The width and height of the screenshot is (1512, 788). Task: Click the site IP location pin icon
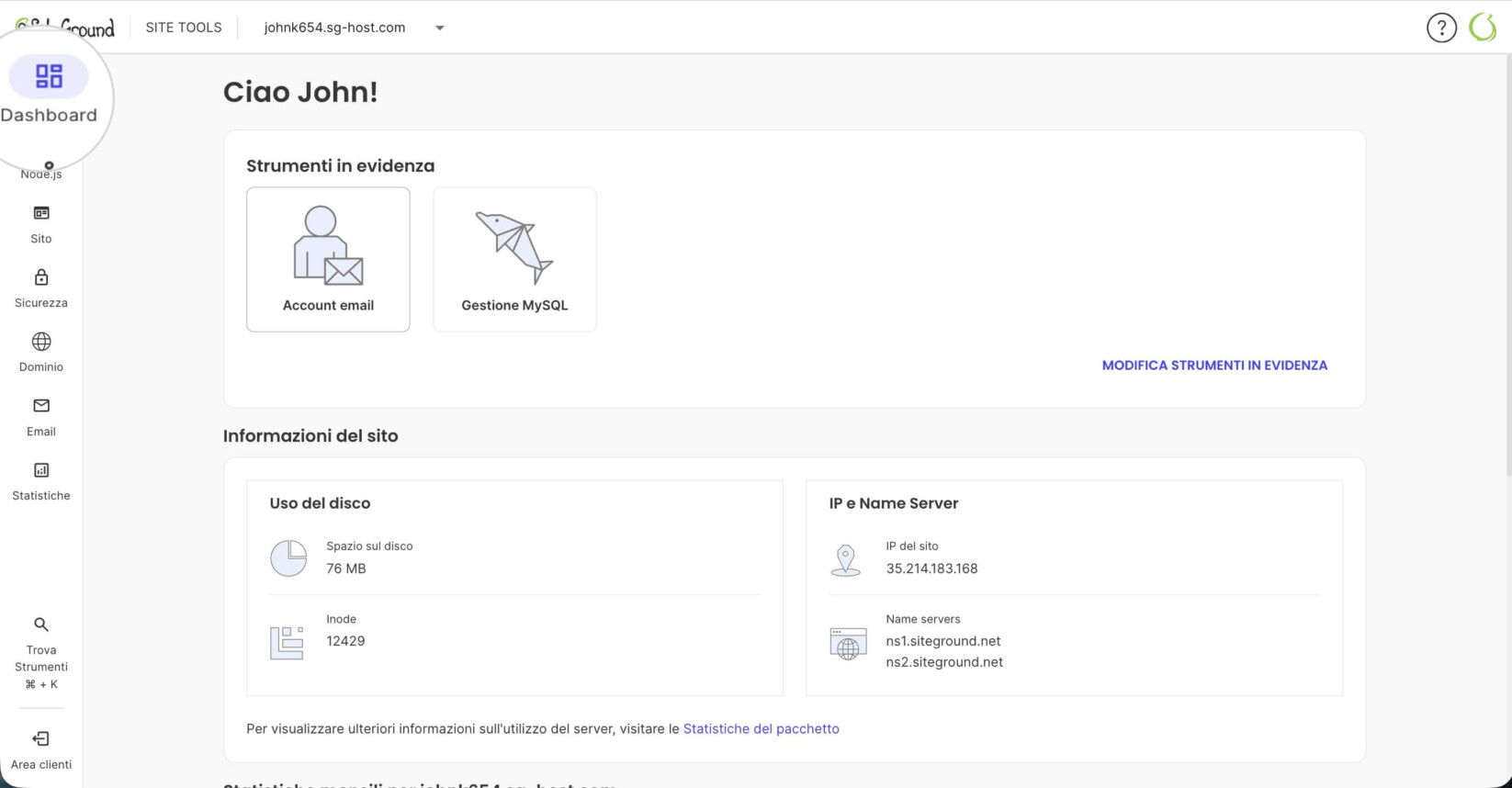click(845, 560)
